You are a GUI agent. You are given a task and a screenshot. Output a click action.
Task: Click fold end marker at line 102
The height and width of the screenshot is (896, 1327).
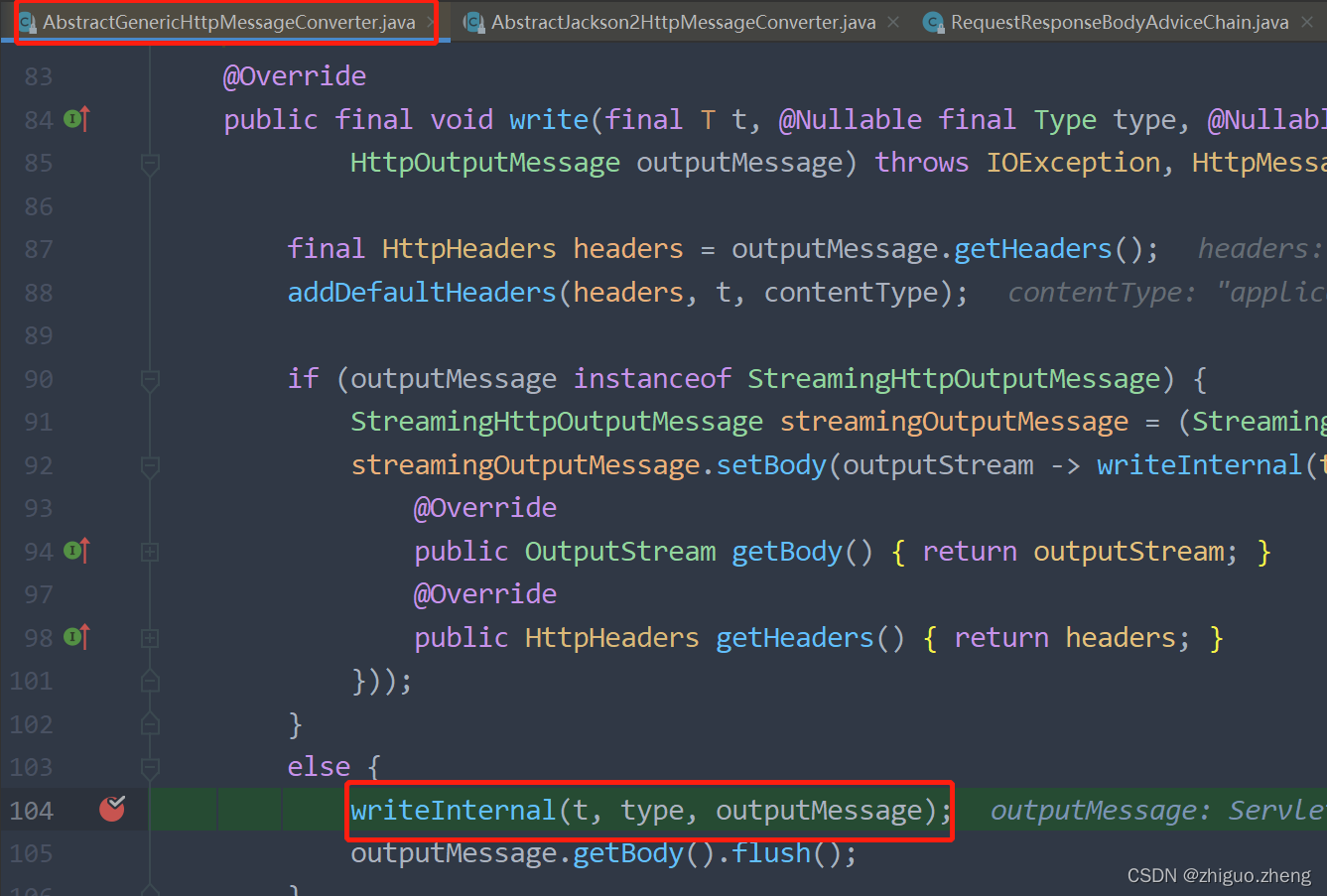pos(150,724)
